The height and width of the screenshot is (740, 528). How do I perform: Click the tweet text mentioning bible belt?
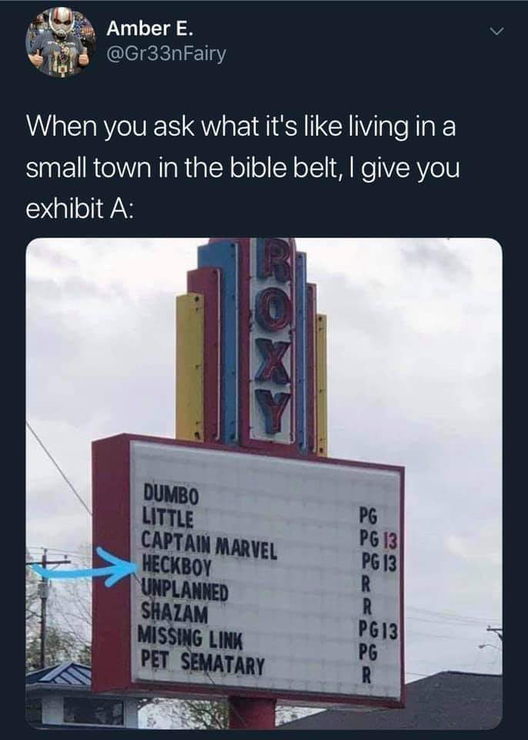click(242, 168)
